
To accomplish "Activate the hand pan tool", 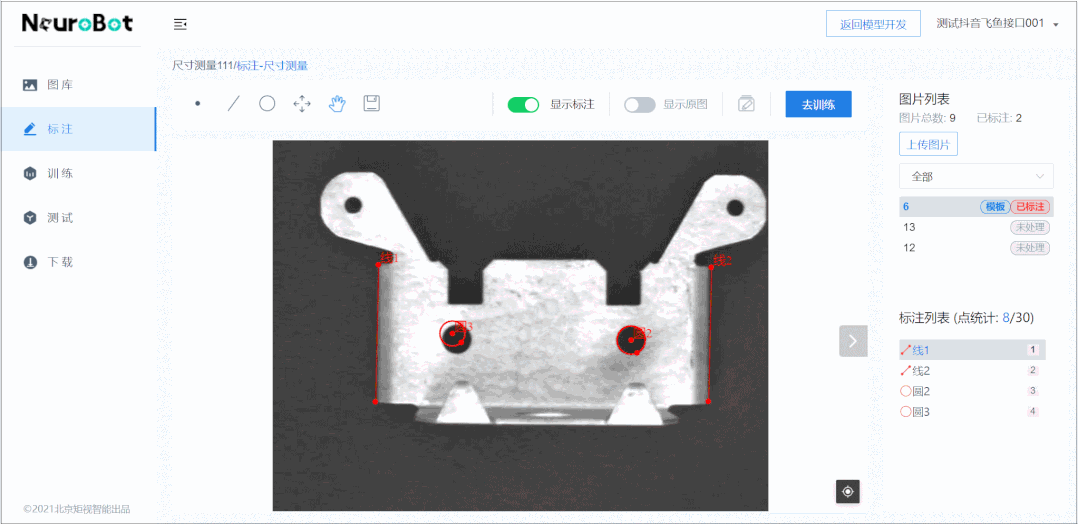I will click(337, 104).
